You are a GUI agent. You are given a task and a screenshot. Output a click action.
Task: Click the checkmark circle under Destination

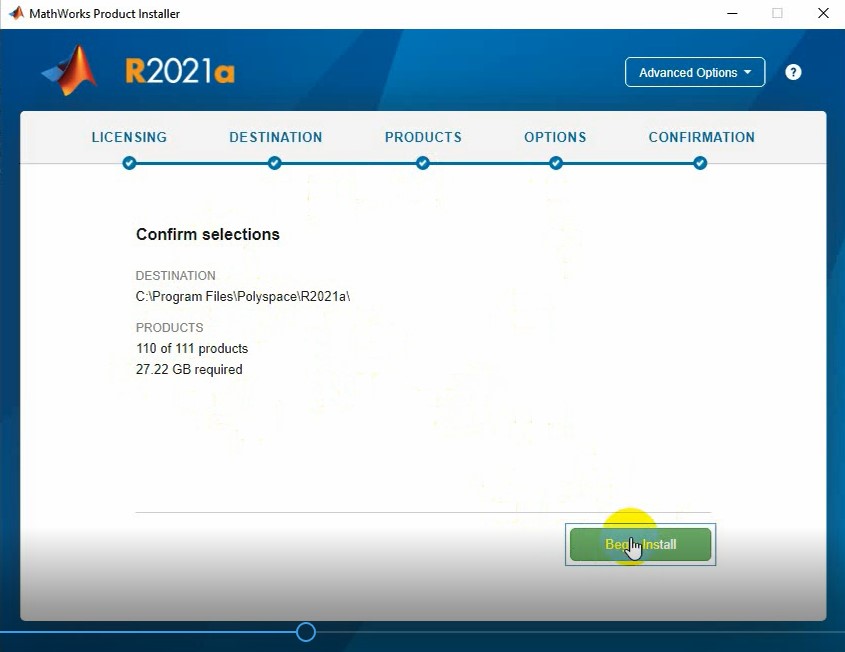[x=275, y=163]
